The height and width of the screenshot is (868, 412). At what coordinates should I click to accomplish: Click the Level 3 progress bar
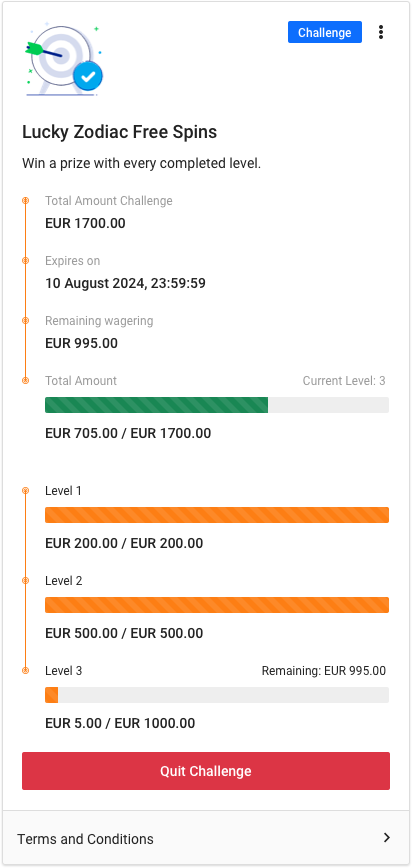217,695
